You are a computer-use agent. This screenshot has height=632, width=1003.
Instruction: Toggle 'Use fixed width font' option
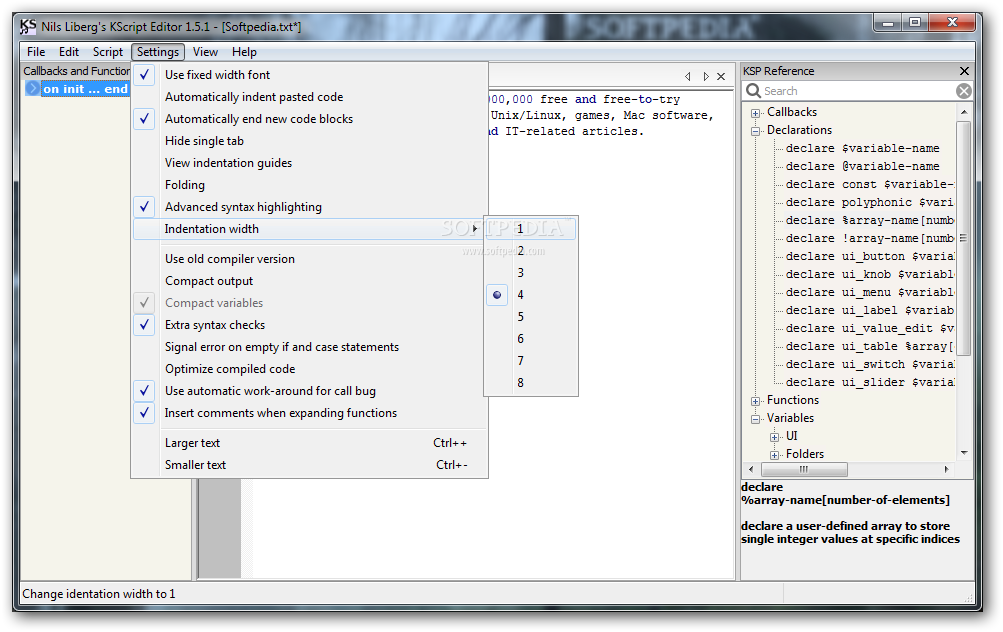[x=310, y=75]
